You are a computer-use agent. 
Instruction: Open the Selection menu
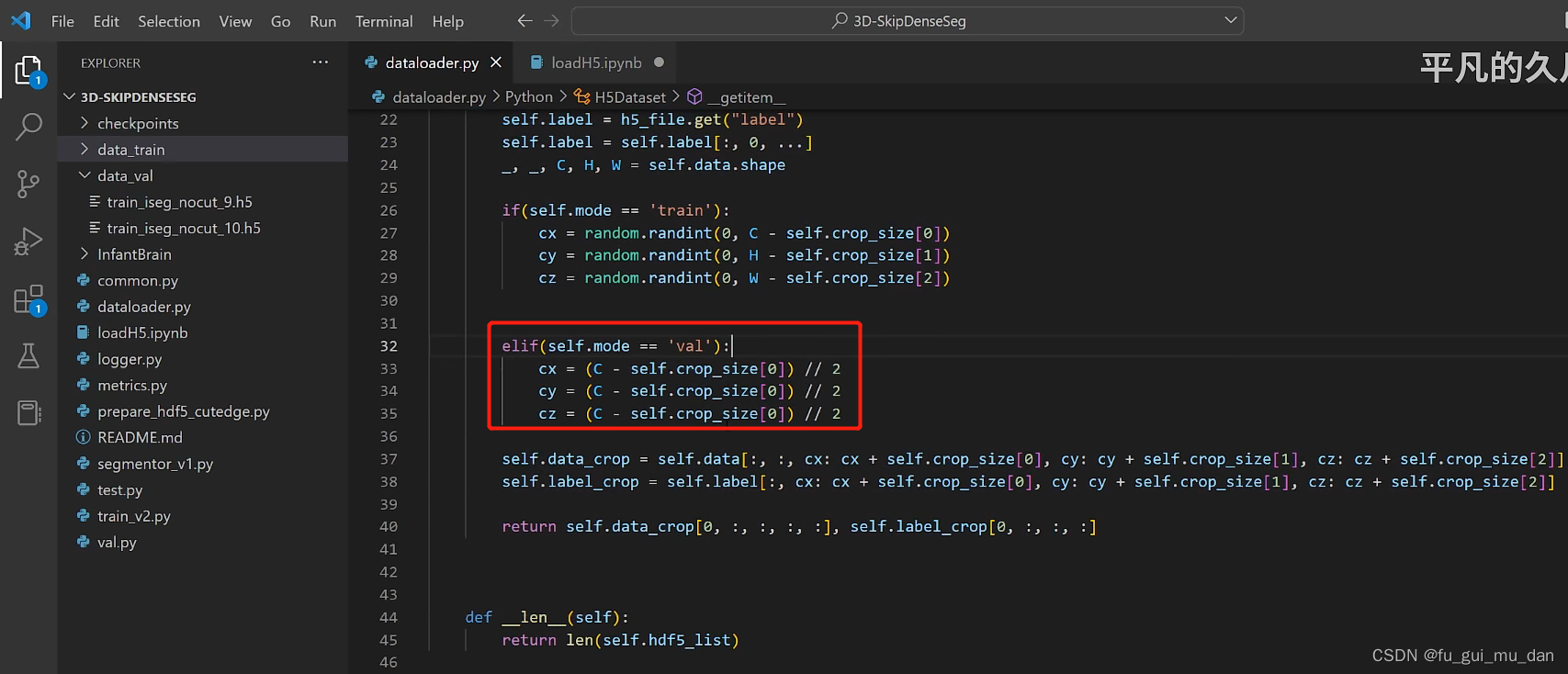pos(169,21)
